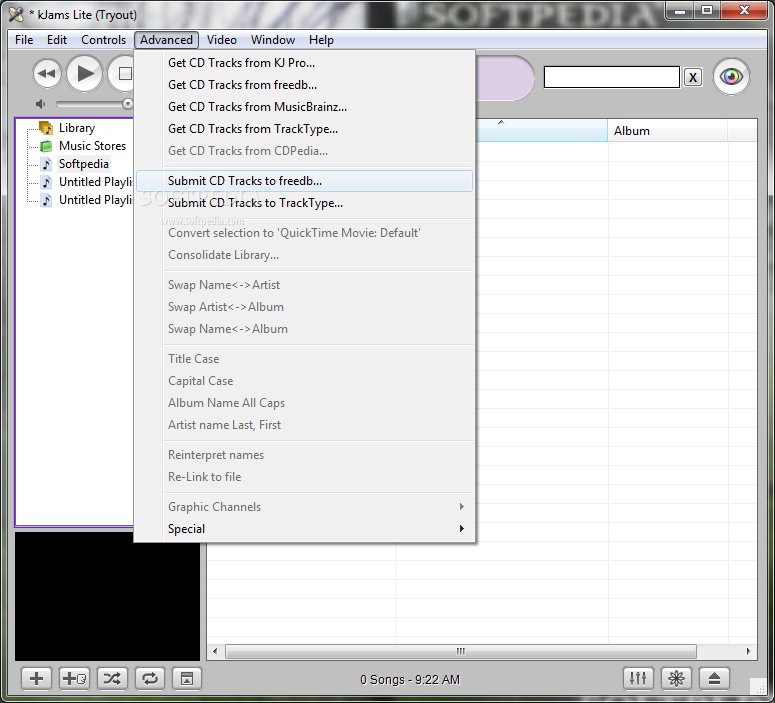Choose Get CD Tracks from CDPedia
The height and width of the screenshot is (703, 775).
[304, 151]
